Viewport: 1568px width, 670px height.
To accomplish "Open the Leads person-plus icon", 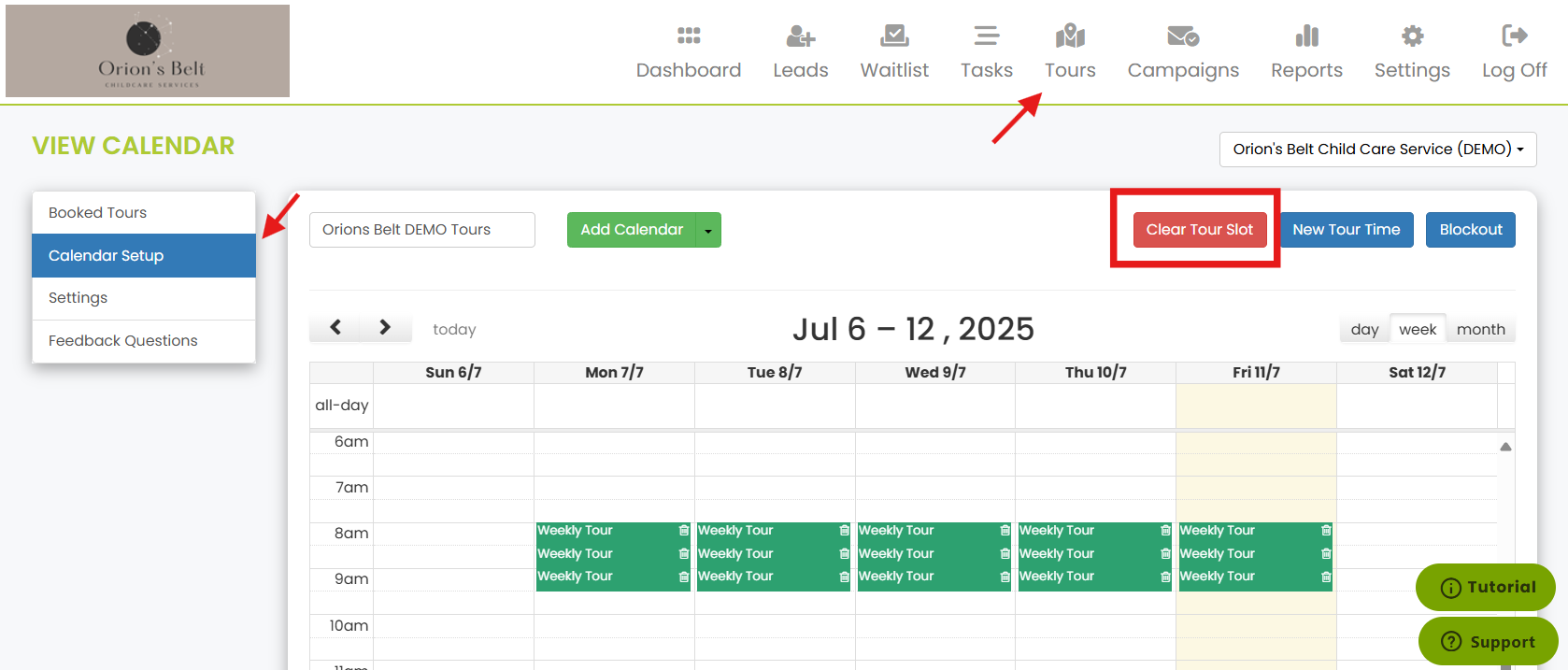I will tap(801, 36).
